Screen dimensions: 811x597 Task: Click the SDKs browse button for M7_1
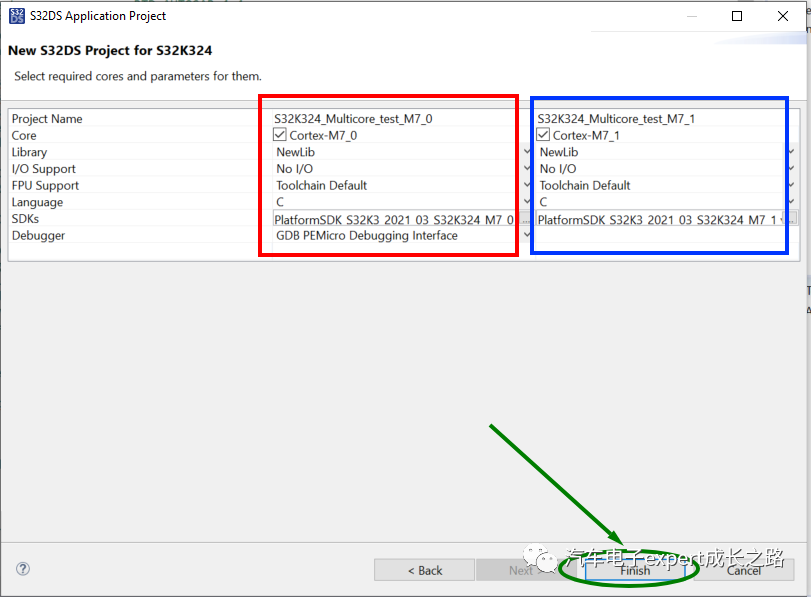pos(791,218)
